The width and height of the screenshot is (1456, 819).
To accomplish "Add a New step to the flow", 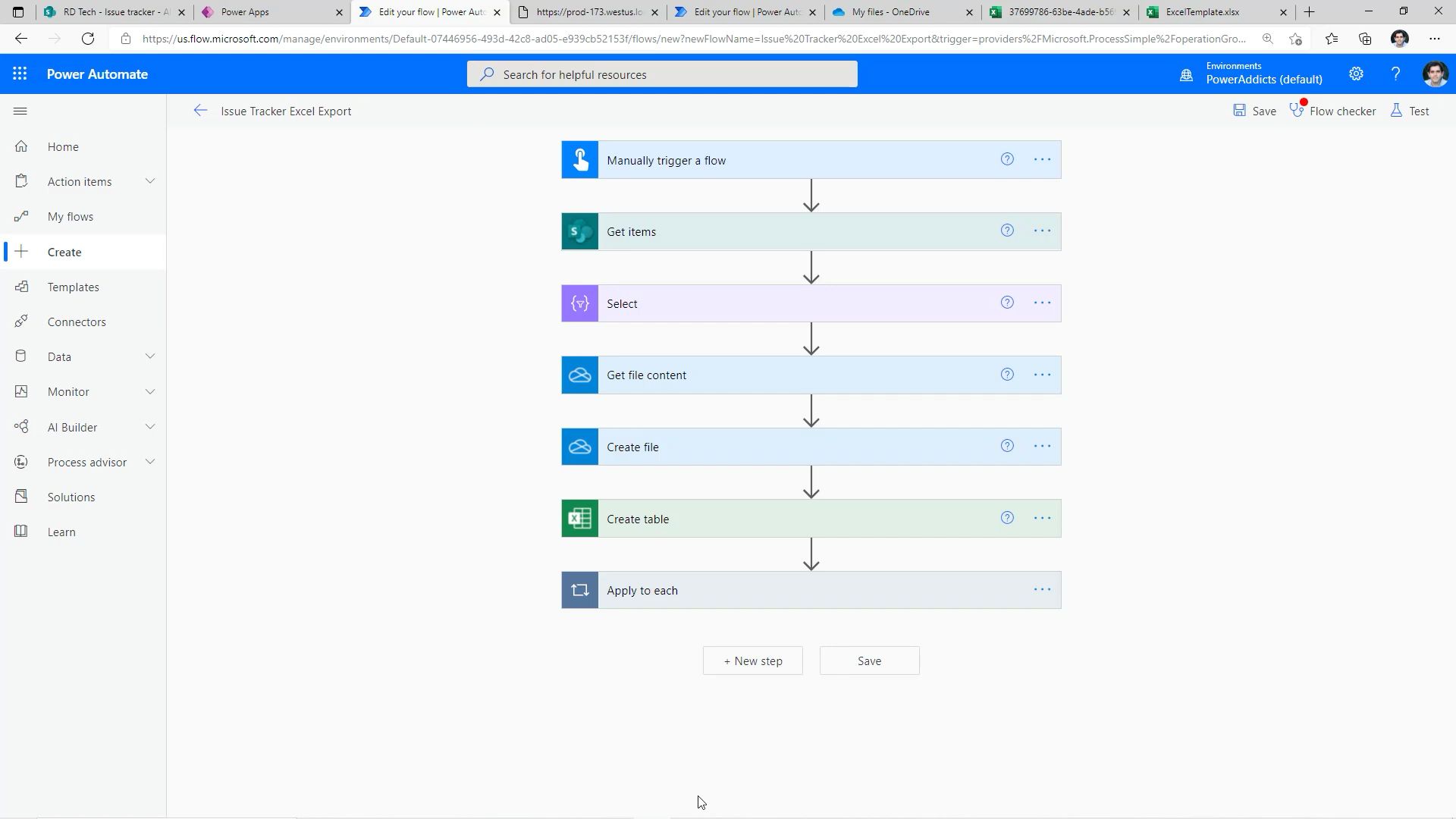I will (x=752, y=661).
